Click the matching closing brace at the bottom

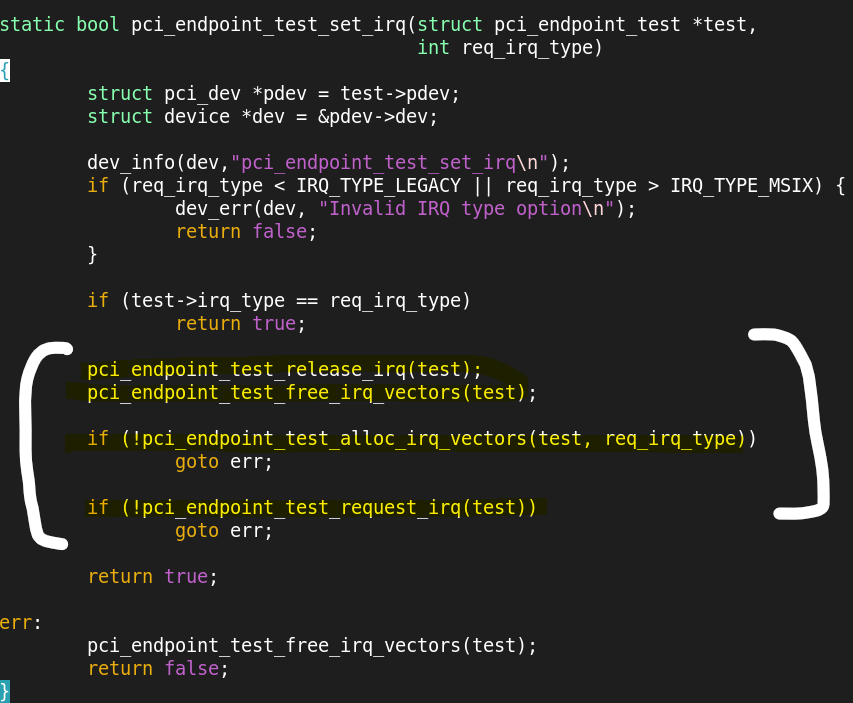[5, 691]
